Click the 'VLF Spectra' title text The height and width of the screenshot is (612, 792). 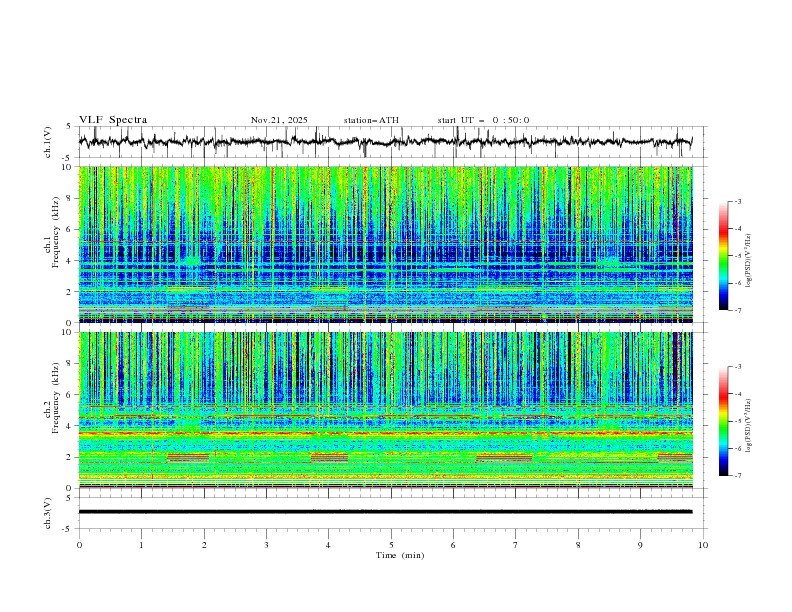(x=113, y=120)
